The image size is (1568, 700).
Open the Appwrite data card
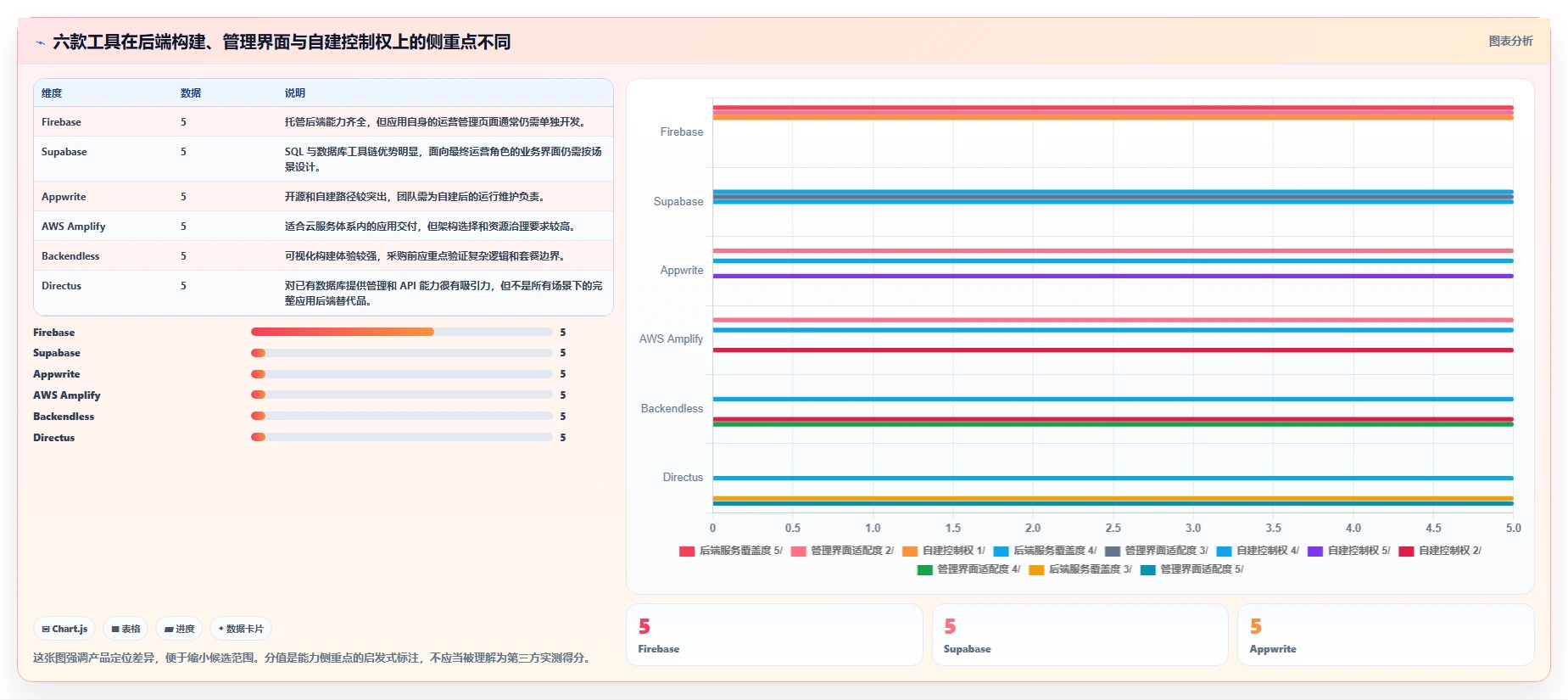tap(1386, 635)
